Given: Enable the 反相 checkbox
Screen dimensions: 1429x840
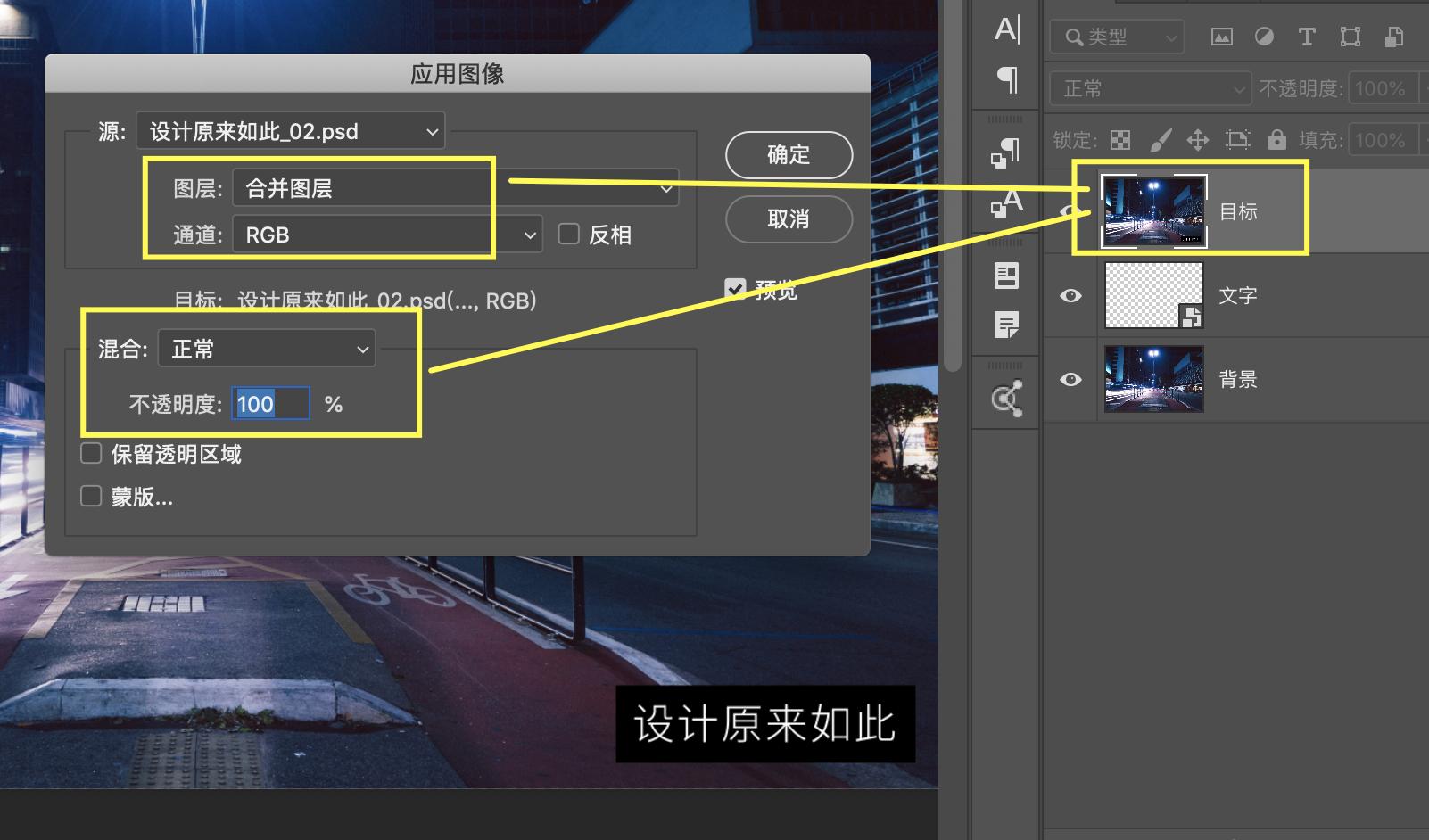Looking at the screenshot, I should point(569,235).
